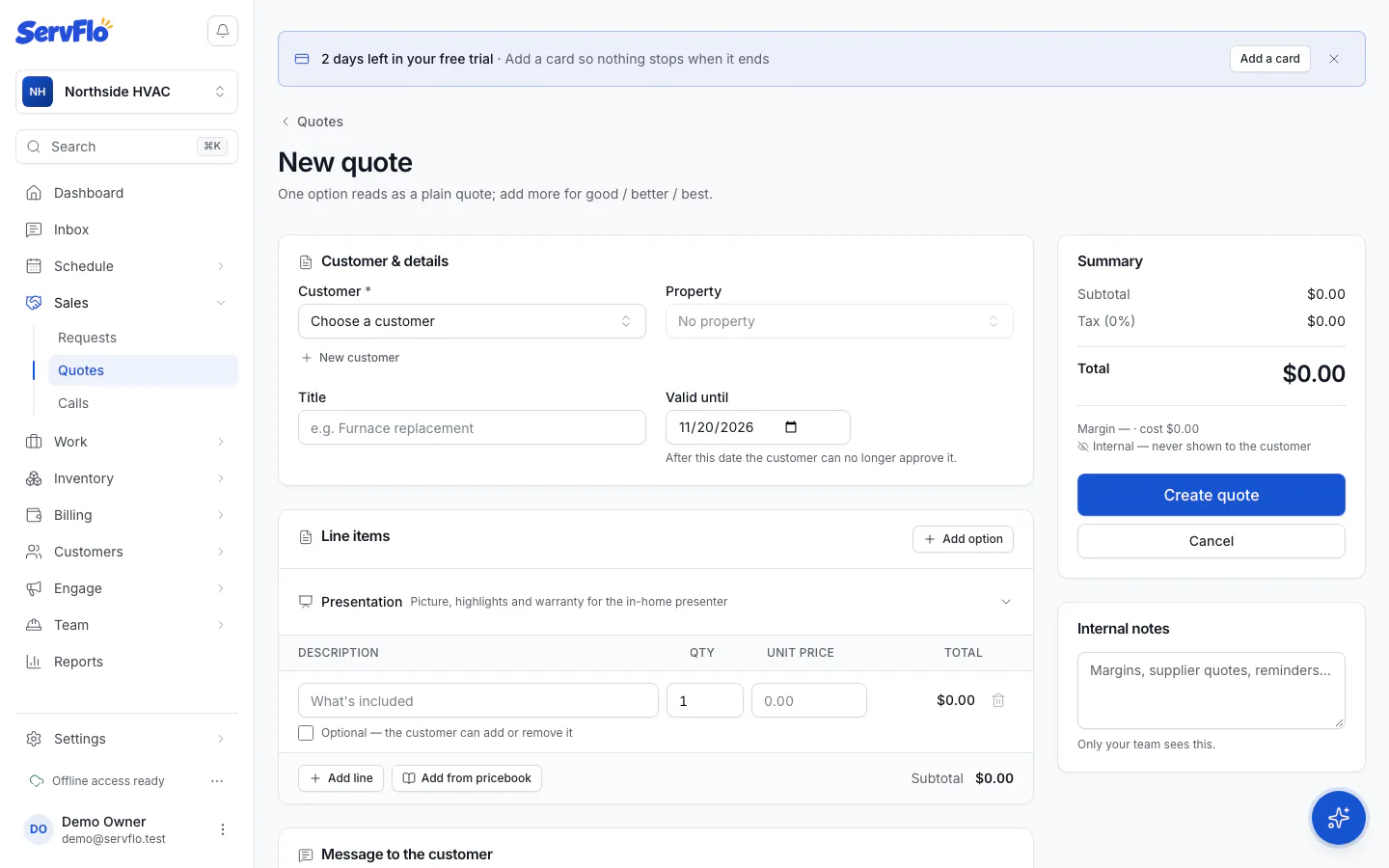This screenshot has height=868, width=1389.
Task: Open offline access more options
Action: (x=217, y=781)
